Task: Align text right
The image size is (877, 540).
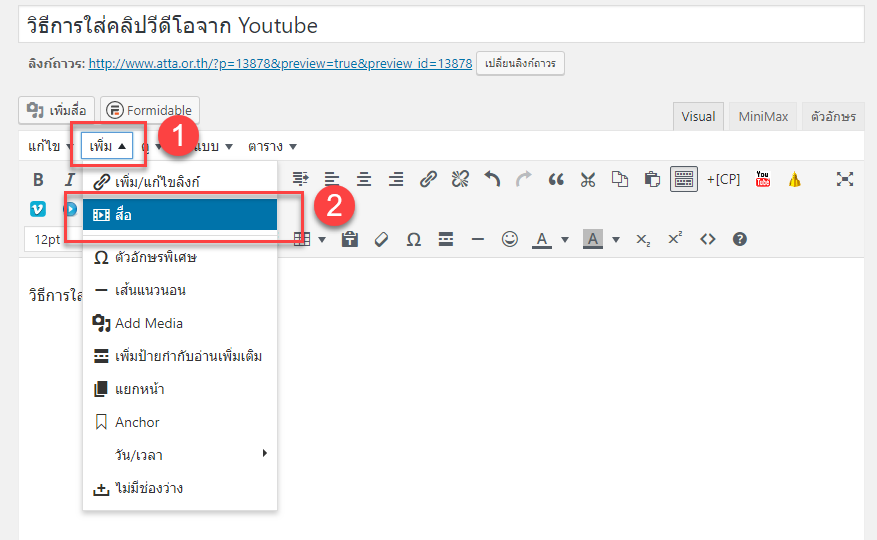Action: 396,179
